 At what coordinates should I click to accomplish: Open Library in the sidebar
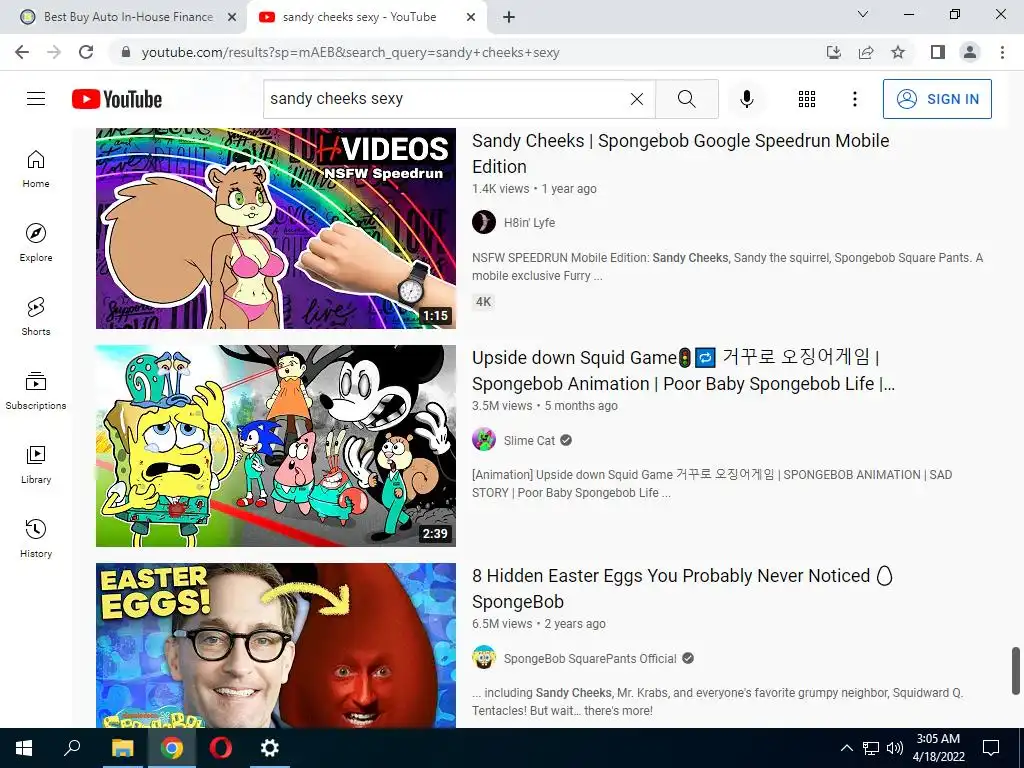pos(36,464)
